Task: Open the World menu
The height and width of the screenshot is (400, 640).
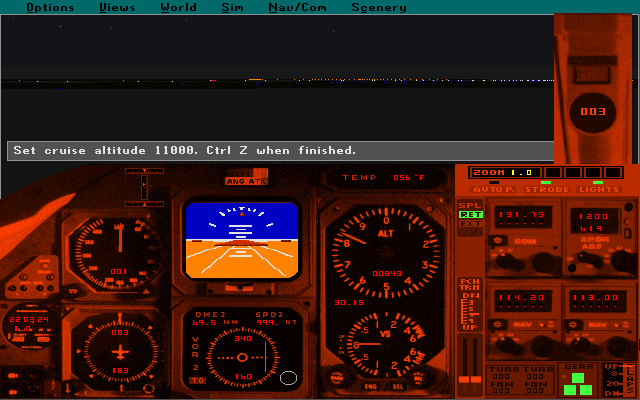Action: point(178,7)
